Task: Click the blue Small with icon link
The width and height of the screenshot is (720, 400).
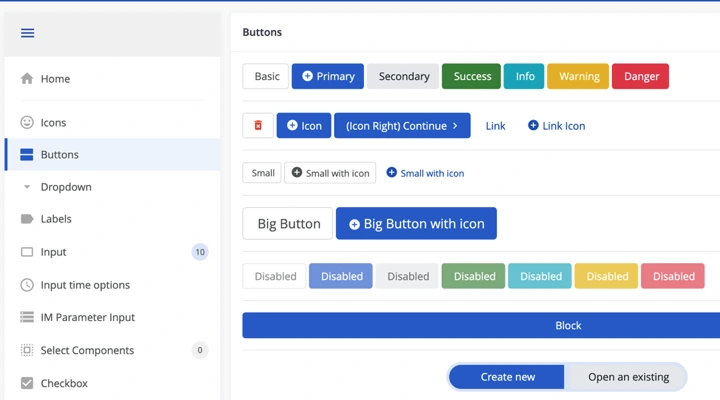Action: click(x=425, y=173)
